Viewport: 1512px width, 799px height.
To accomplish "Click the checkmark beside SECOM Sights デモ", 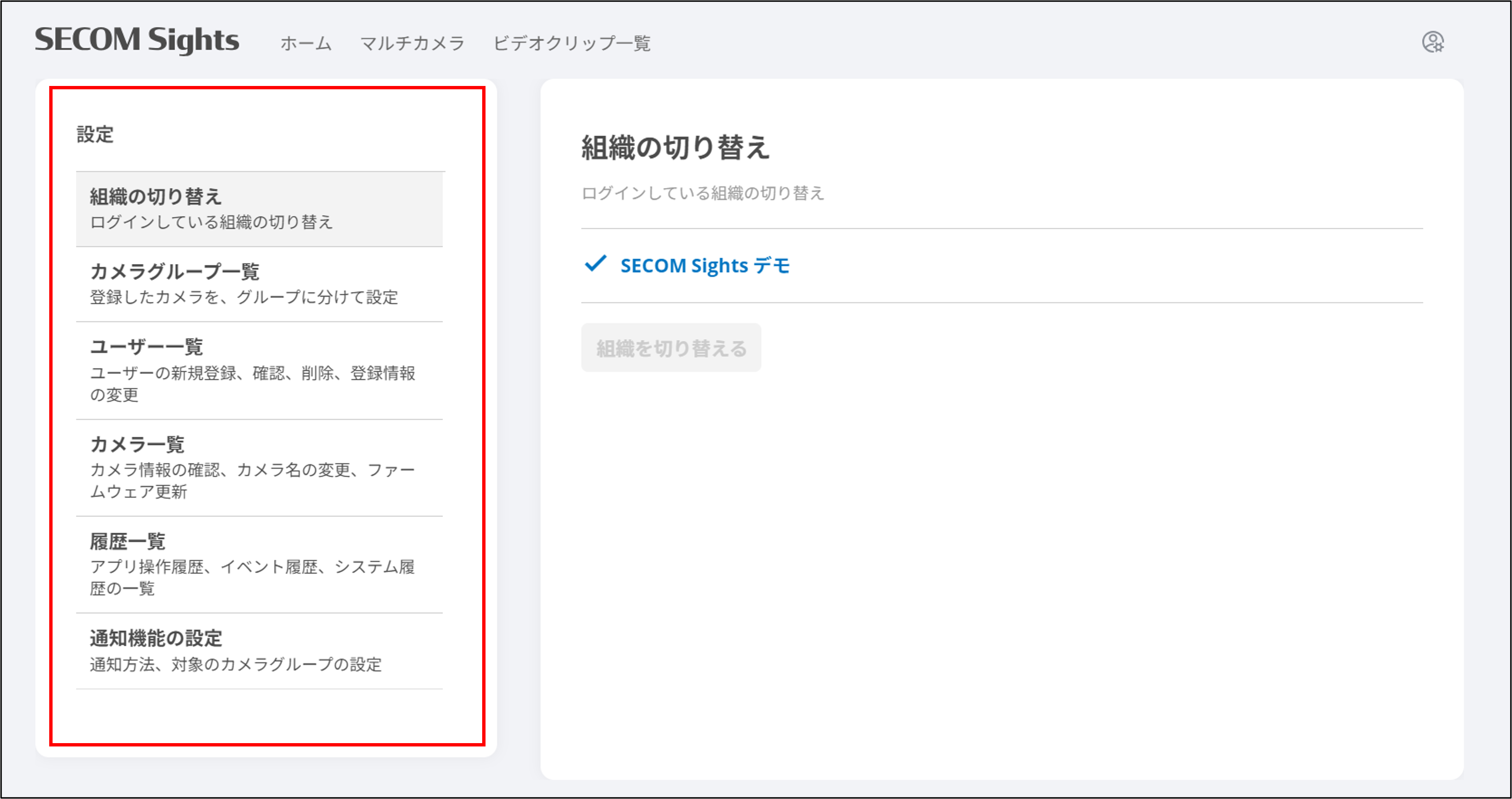I will click(x=595, y=264).
